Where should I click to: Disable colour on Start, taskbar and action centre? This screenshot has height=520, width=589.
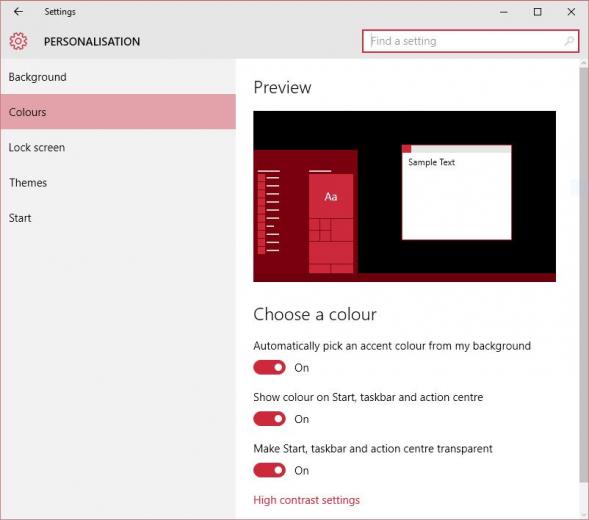click(x=269, y=419)
